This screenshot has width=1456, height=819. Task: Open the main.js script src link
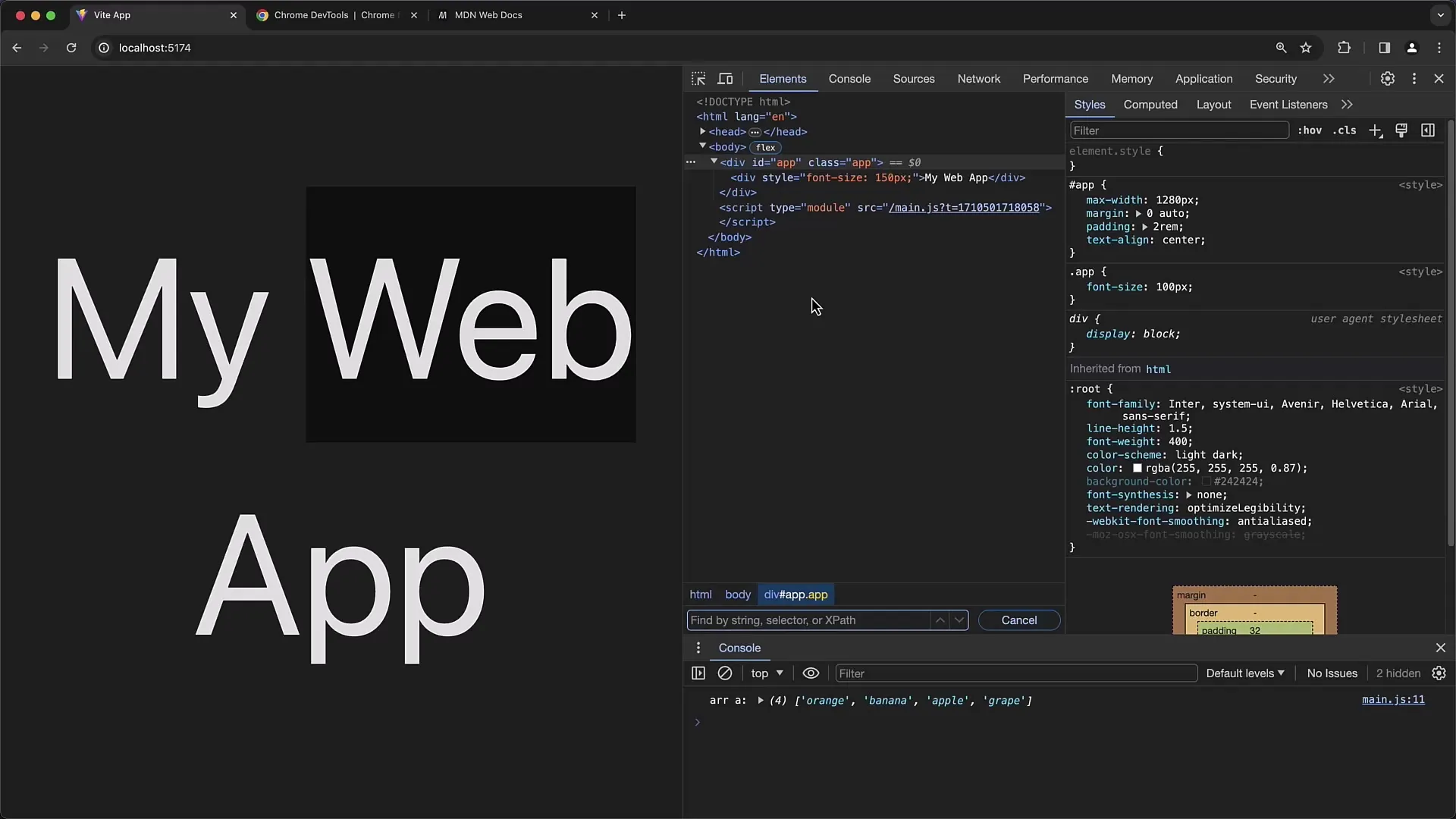(964, 208)
